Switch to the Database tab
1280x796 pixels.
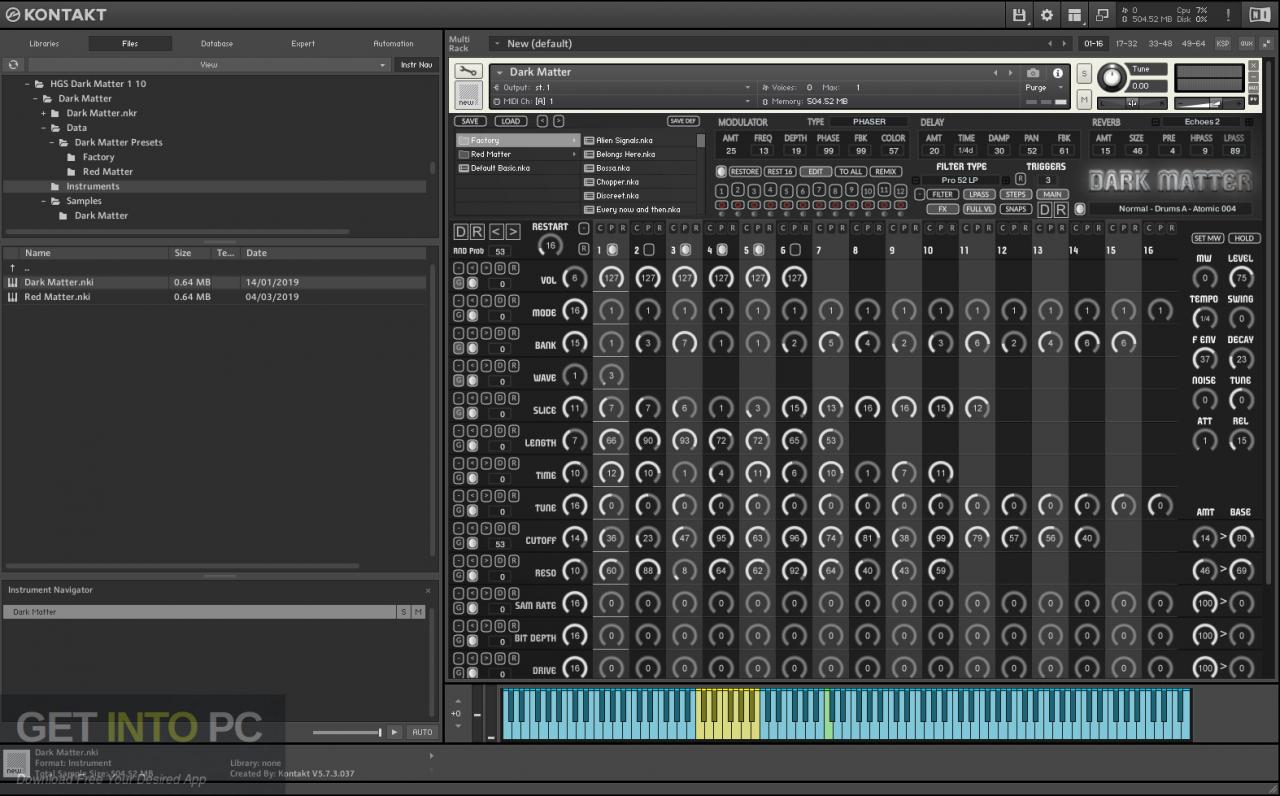217,44
